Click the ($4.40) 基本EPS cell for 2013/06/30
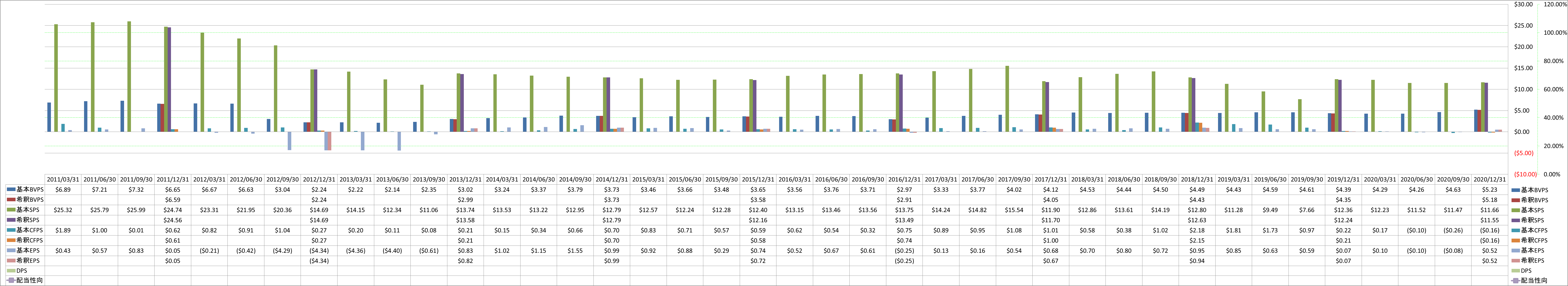Viewport: 1568px width, 286px height. pos(392,250)
